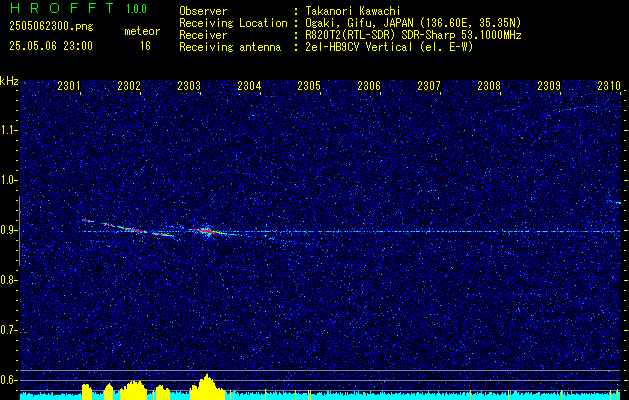Click the first yellow signal block in bottom graph
The width and height of the screenshot is (629, 400).
(x=87, y=391)
